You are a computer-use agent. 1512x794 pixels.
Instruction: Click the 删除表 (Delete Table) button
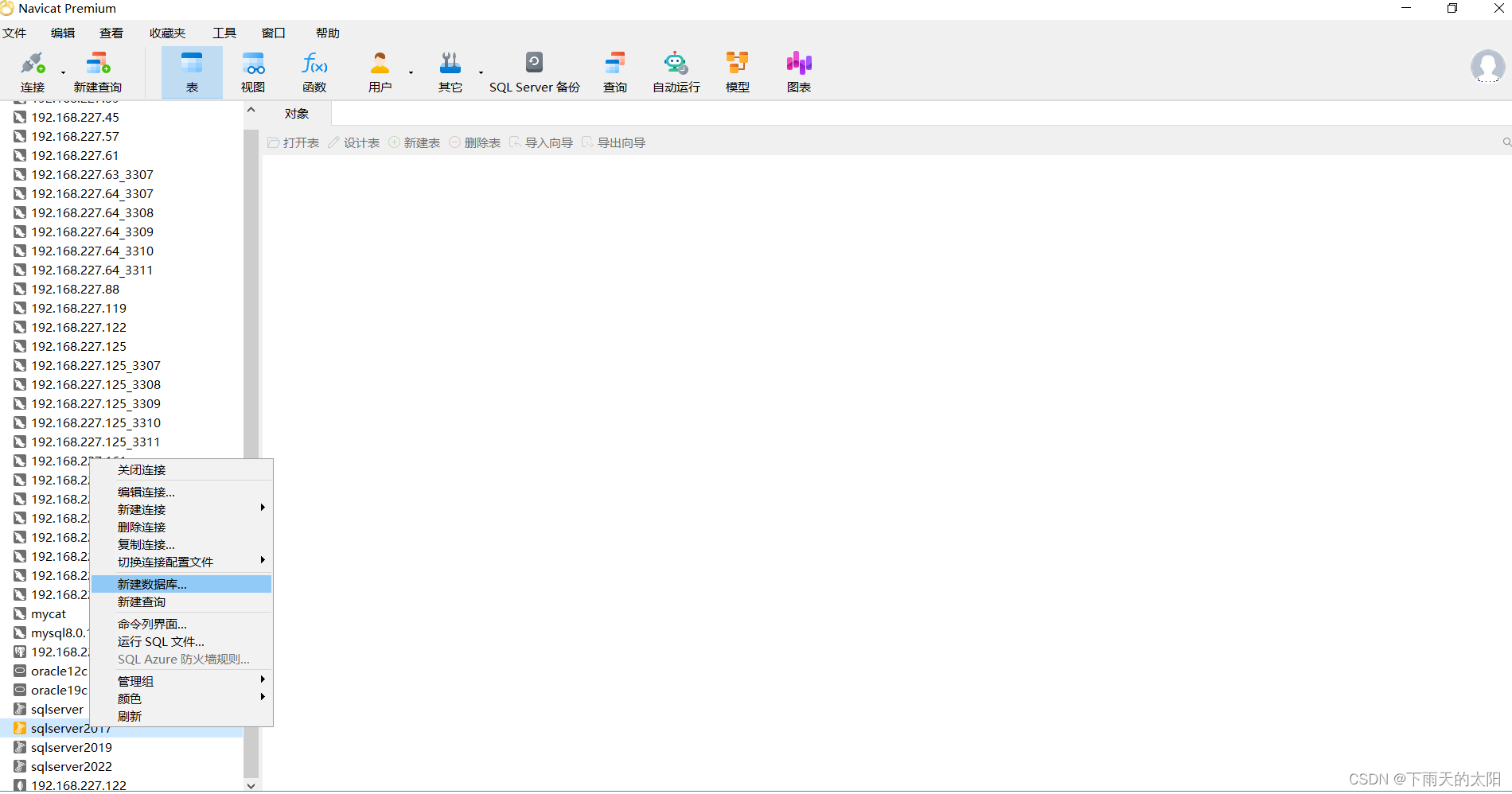475,142
